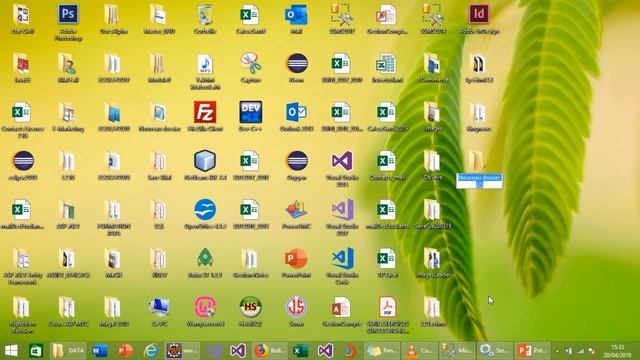Launch the pink Wampserver64 shortcut

coord(205,307)
